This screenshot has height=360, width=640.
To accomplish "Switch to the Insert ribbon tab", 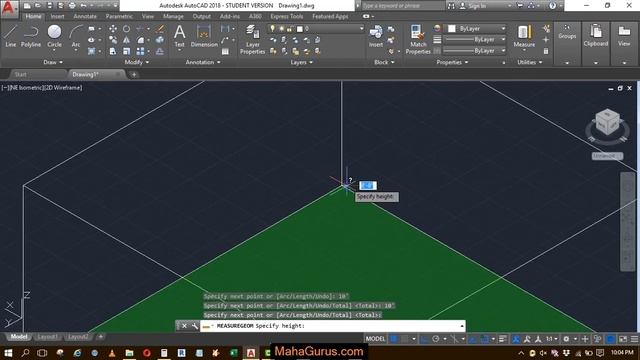I will click(58, 16).
